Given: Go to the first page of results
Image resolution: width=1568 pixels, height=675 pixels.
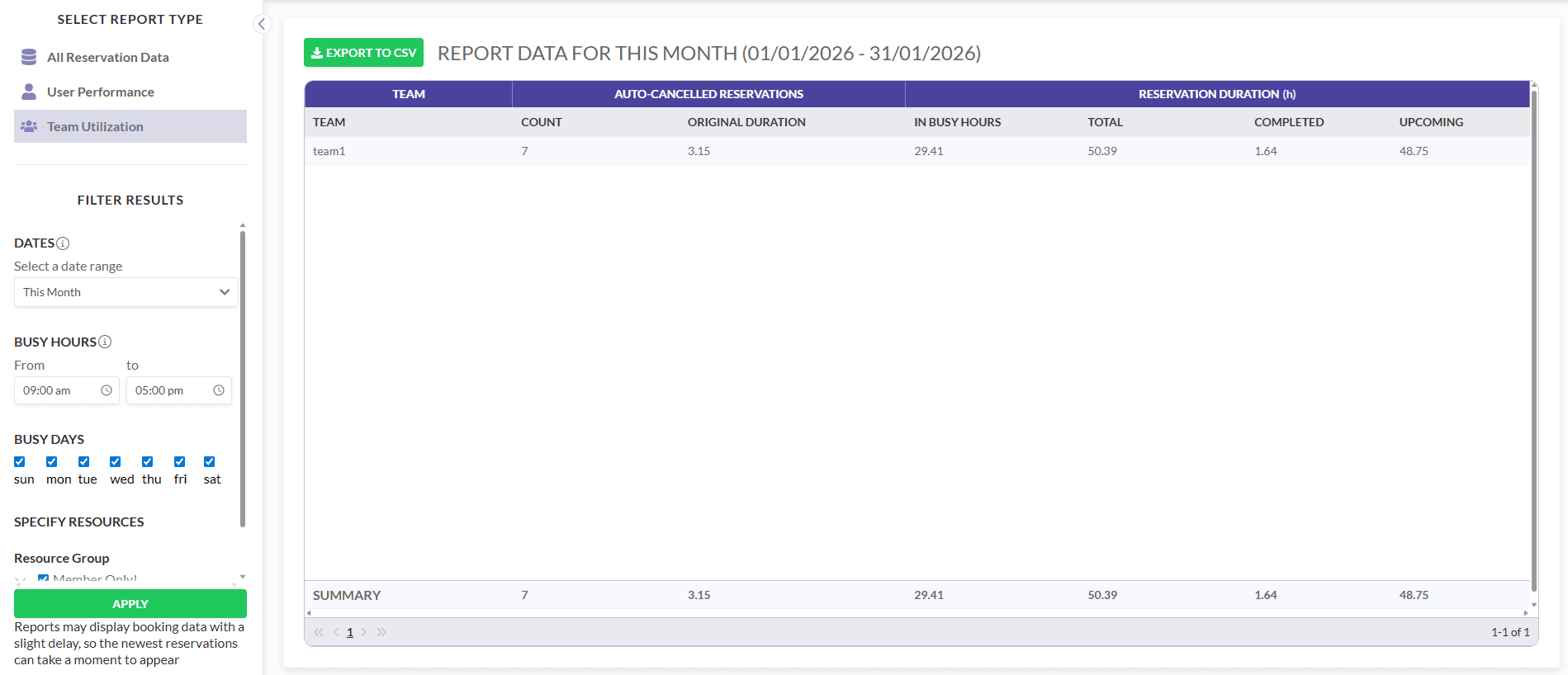Looking at the screenshot, I should [319, 632].
